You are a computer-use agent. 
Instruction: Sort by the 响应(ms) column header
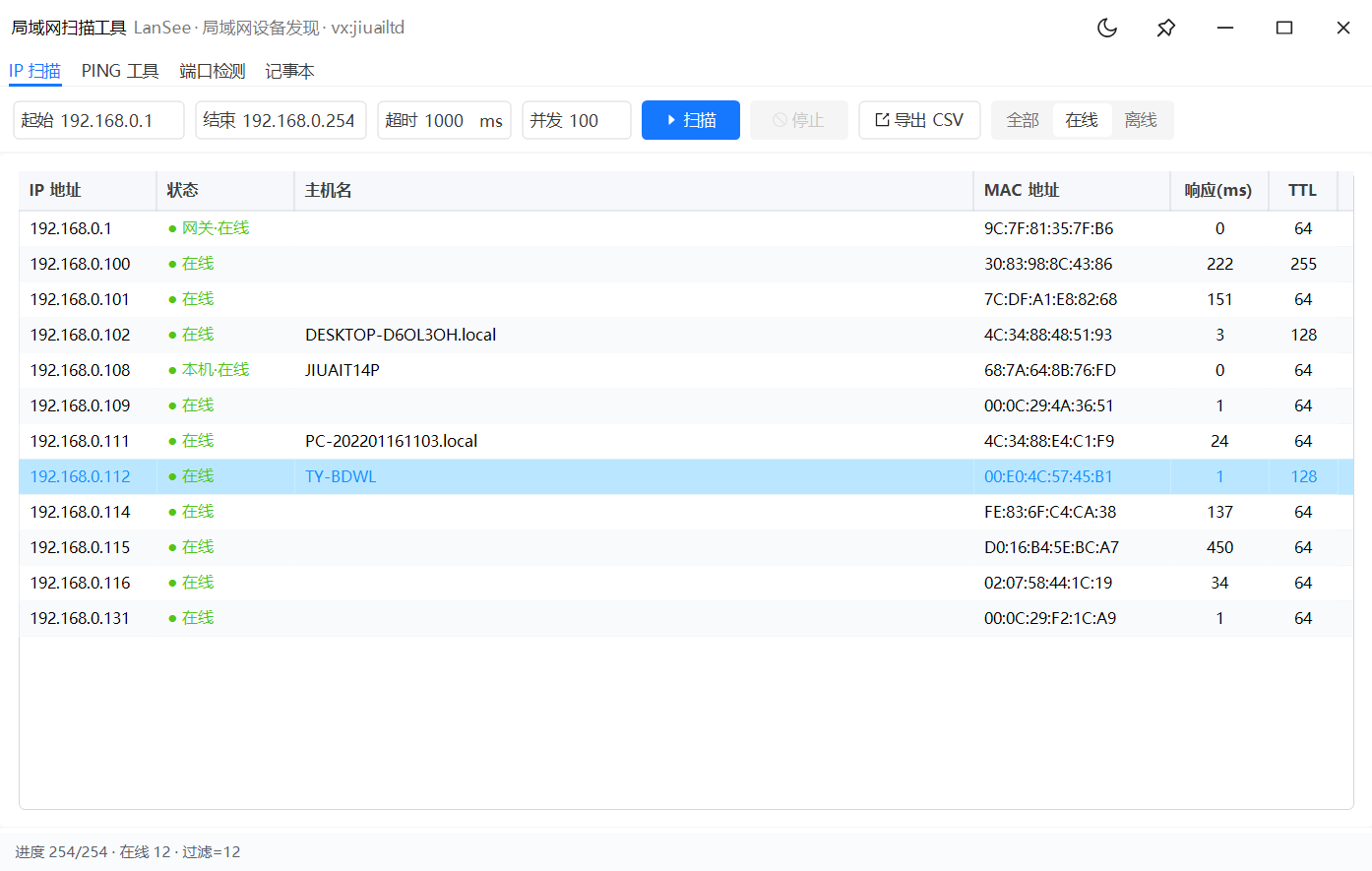tap(1219, 190)
